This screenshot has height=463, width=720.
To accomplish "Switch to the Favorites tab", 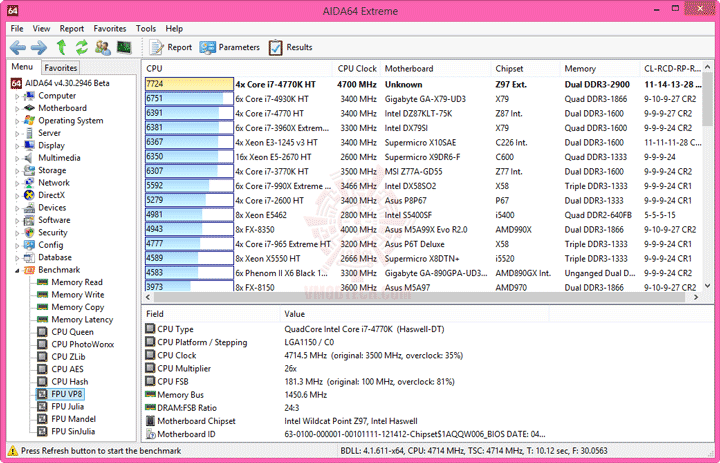I will point(61,68).
